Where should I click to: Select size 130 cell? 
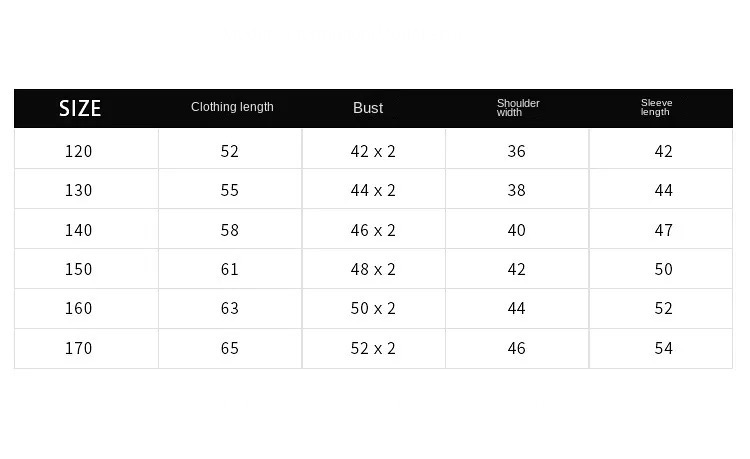tap(78, 190)
